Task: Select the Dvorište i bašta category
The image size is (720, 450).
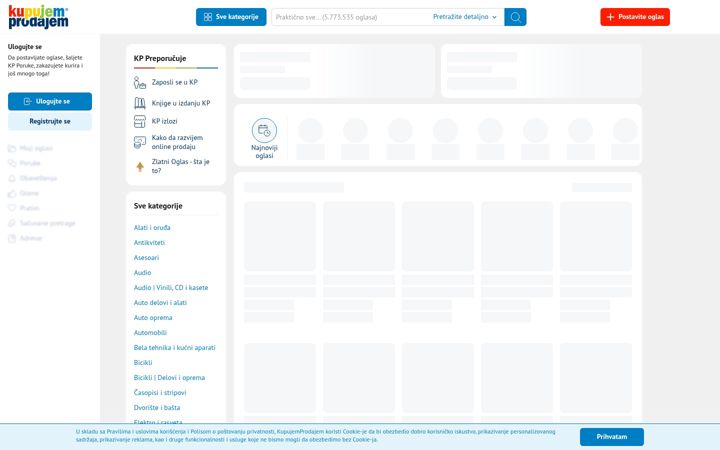Action: pos(157,408)
